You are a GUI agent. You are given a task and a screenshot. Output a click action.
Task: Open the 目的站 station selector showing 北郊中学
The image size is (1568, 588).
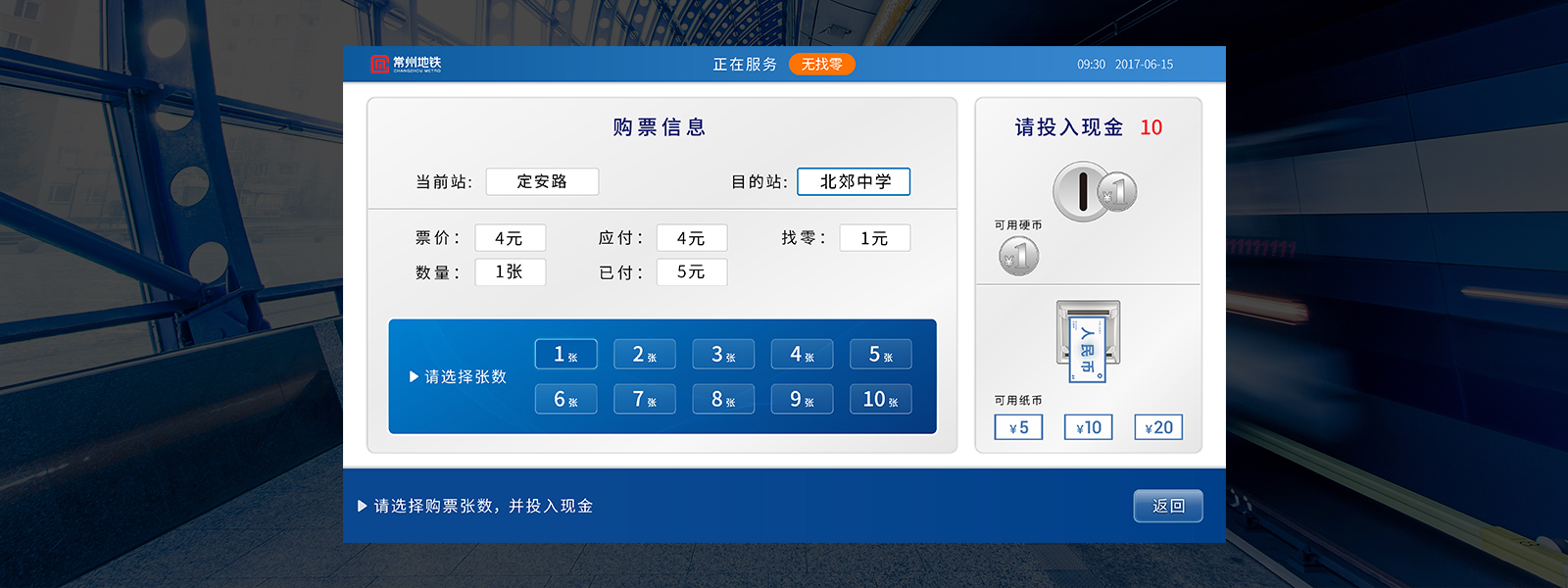(856, 181)
